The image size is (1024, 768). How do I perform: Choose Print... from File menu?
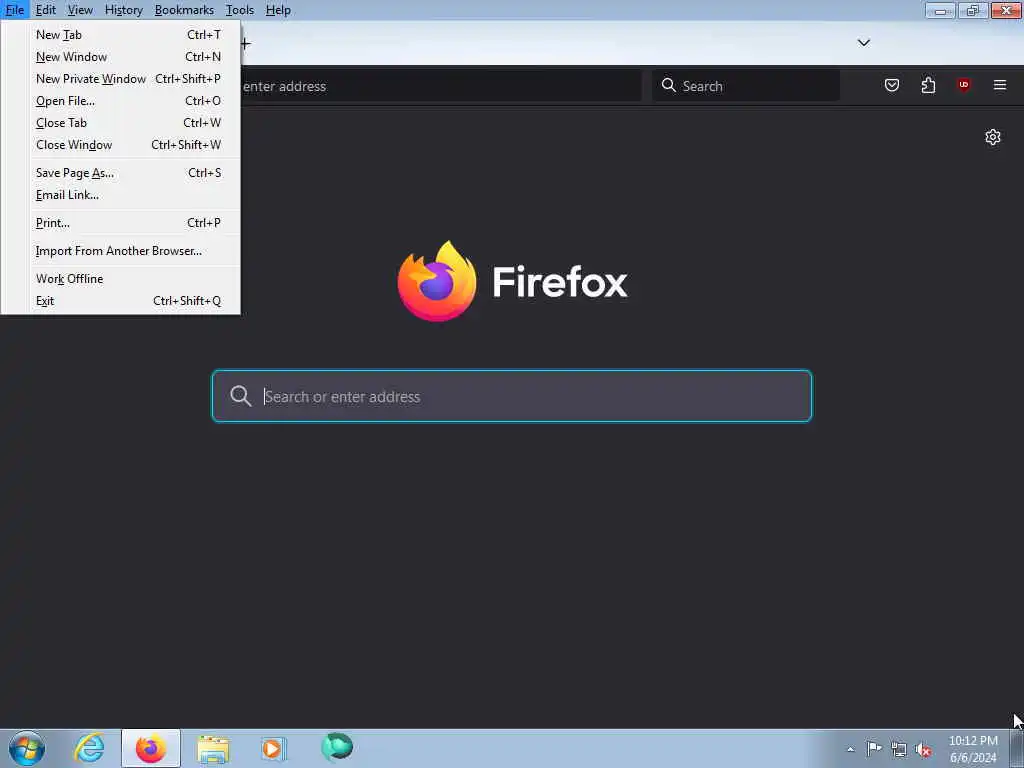(121, 223)
